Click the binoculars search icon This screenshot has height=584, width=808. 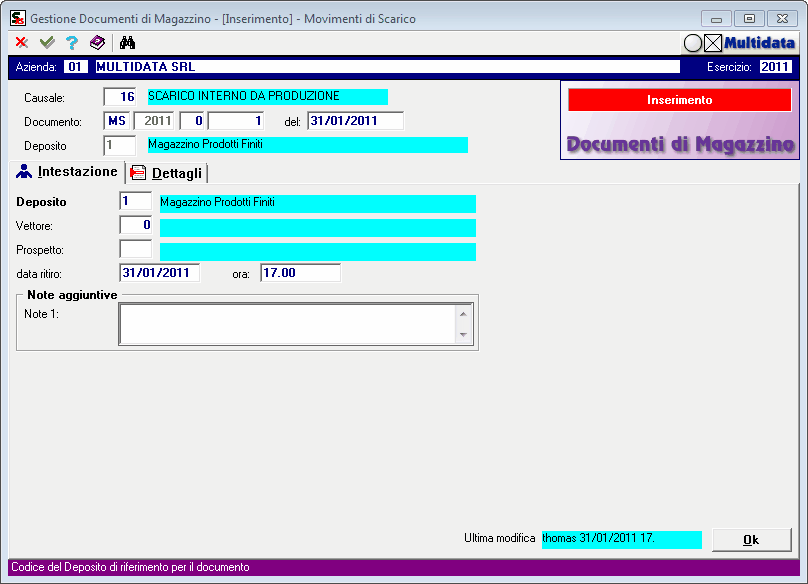pos(127,43)
